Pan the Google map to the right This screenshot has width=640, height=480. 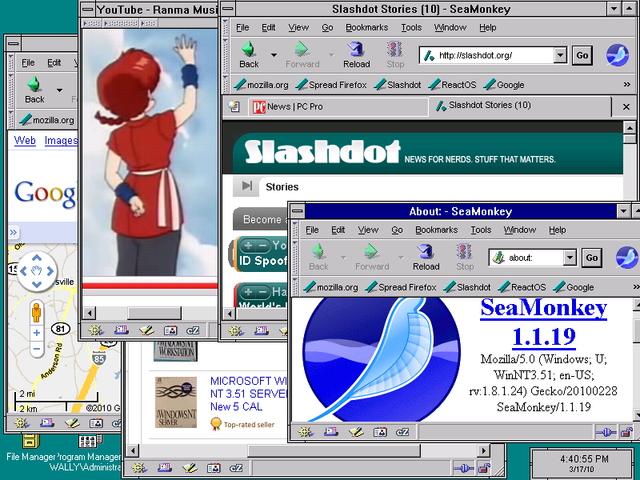point(50,271)
